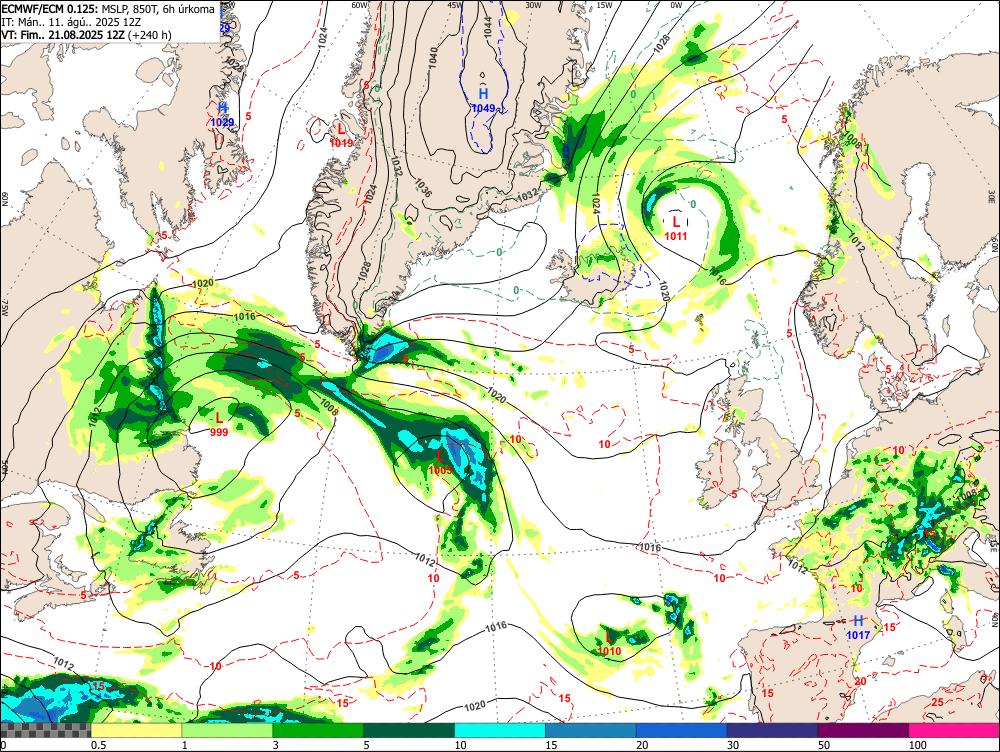
Task: Select the dark green 5–10 legend color
Action: [409, 730]
